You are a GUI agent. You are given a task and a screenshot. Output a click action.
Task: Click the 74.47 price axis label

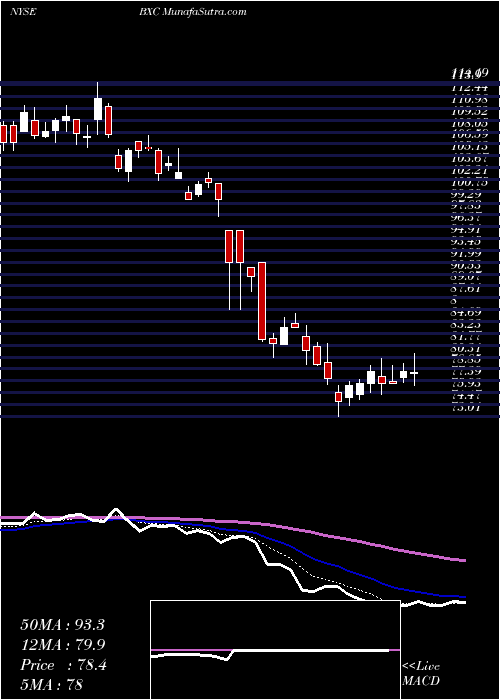tap(468, 396)
